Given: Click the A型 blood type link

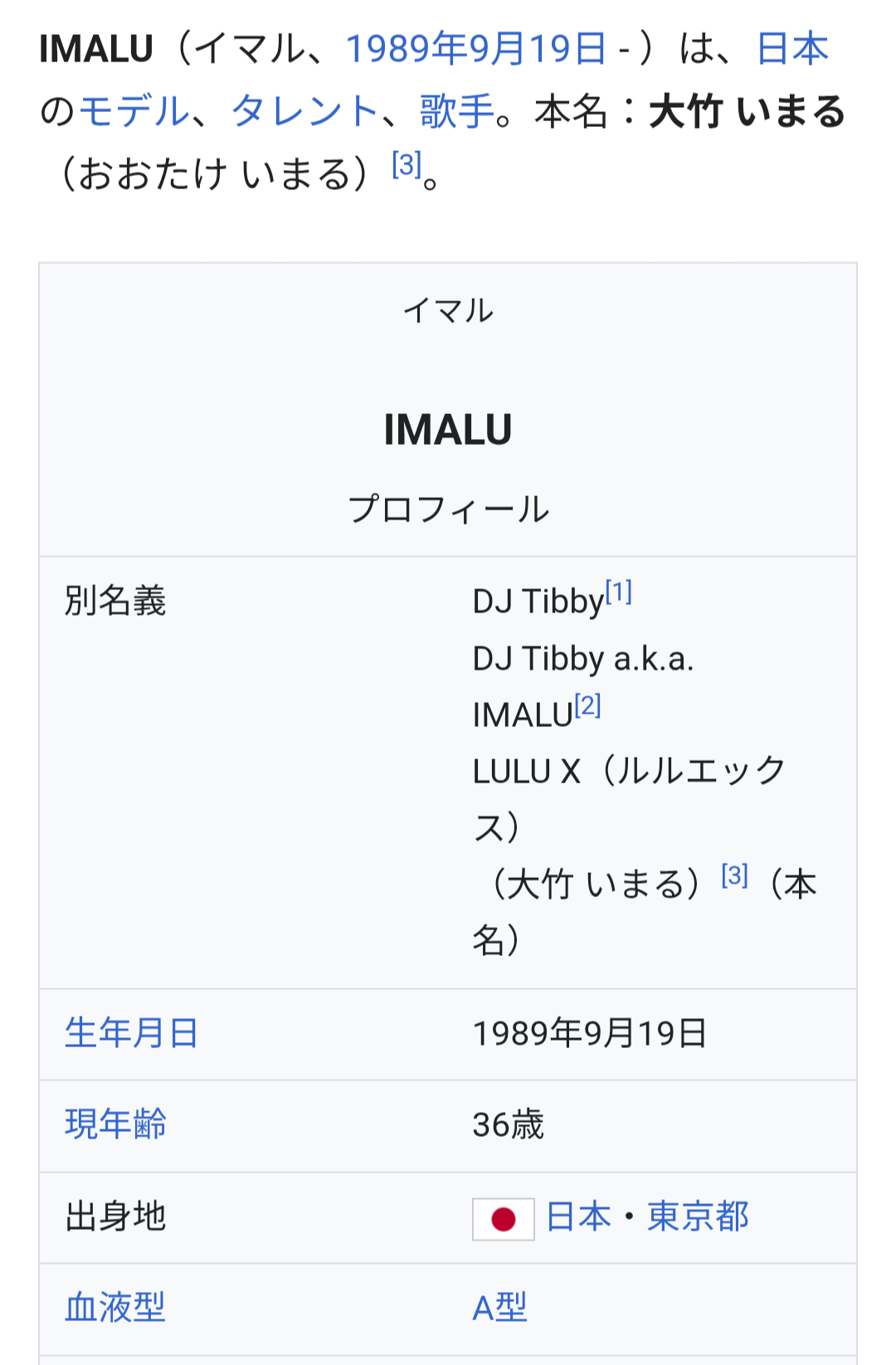Looking at the screenshot, I should pyautogui.click(x=499, y=1309).
